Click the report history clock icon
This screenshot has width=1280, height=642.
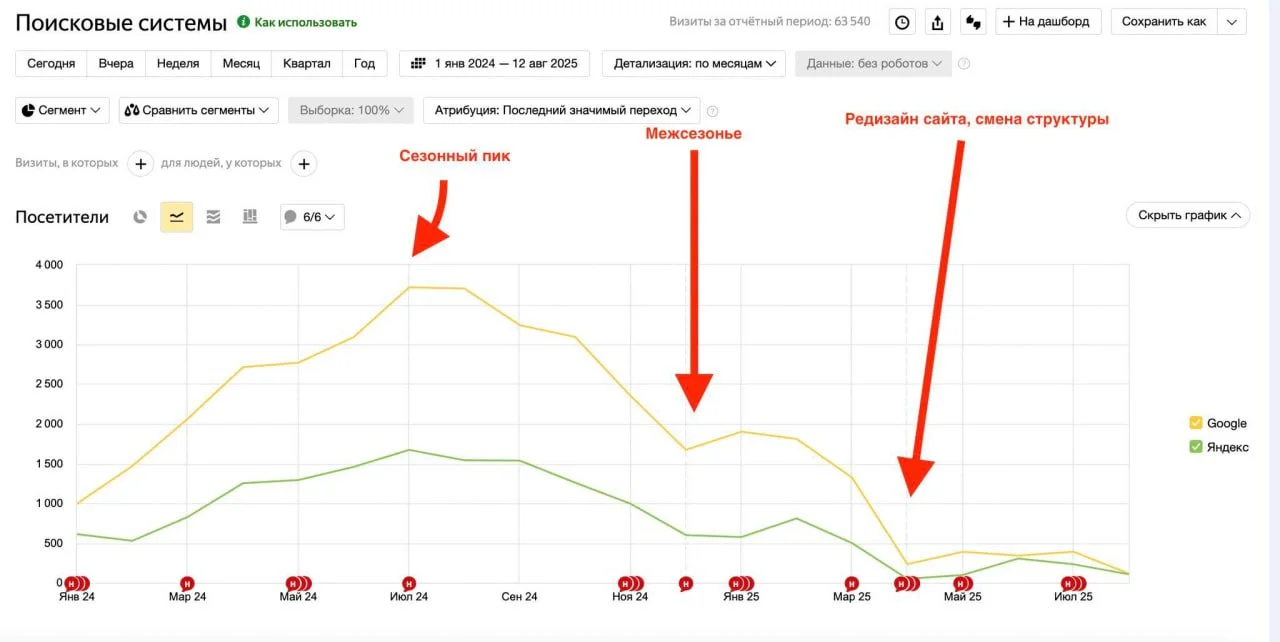coord(902,22)
